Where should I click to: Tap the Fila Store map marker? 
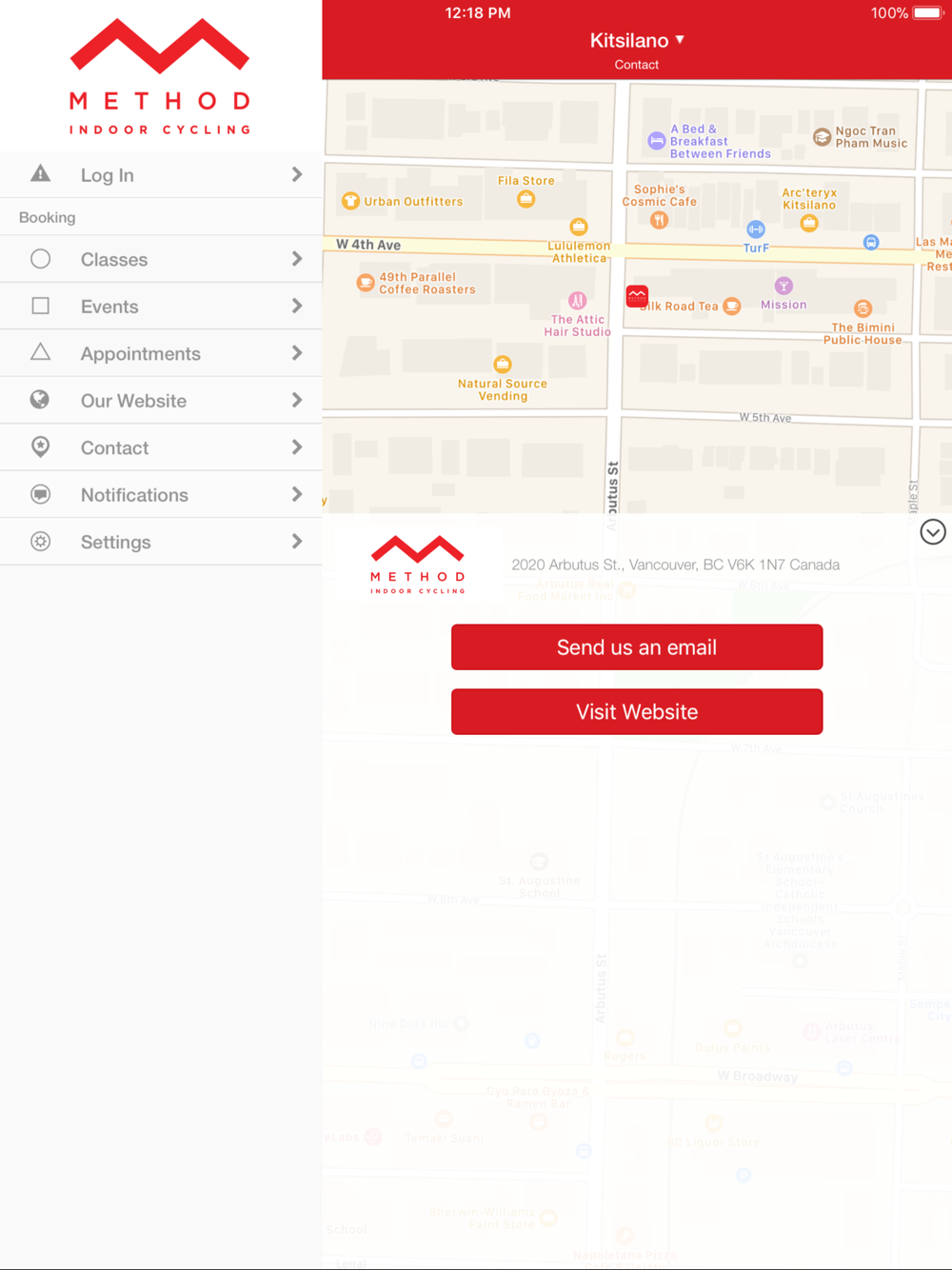526,199
